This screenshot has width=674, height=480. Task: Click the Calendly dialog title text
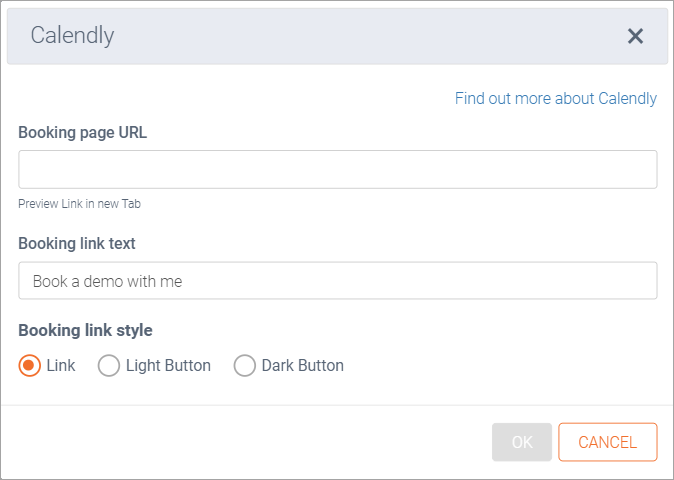click(72, 36)
